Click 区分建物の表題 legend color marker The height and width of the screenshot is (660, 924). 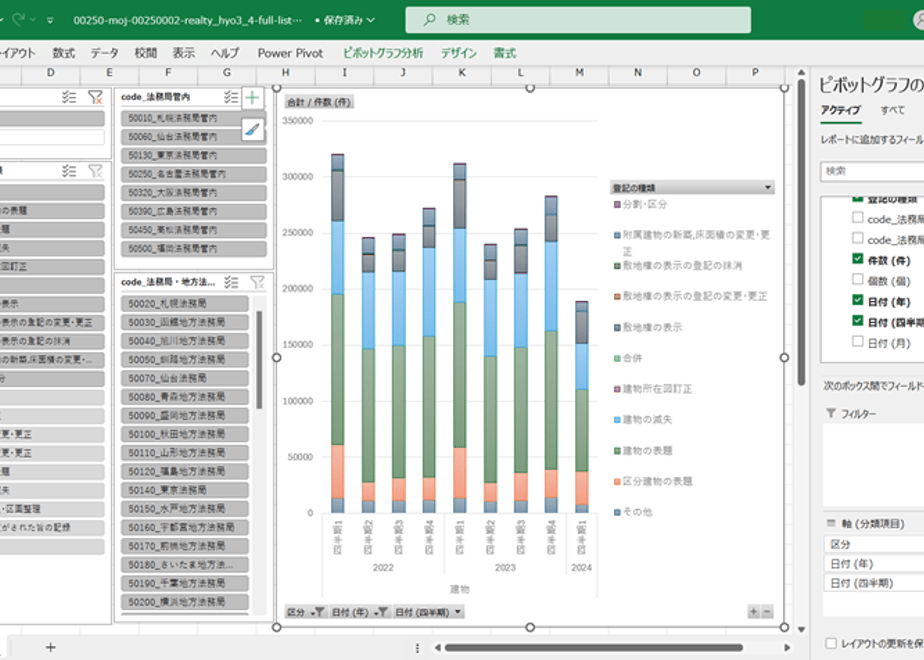point(617,481)
